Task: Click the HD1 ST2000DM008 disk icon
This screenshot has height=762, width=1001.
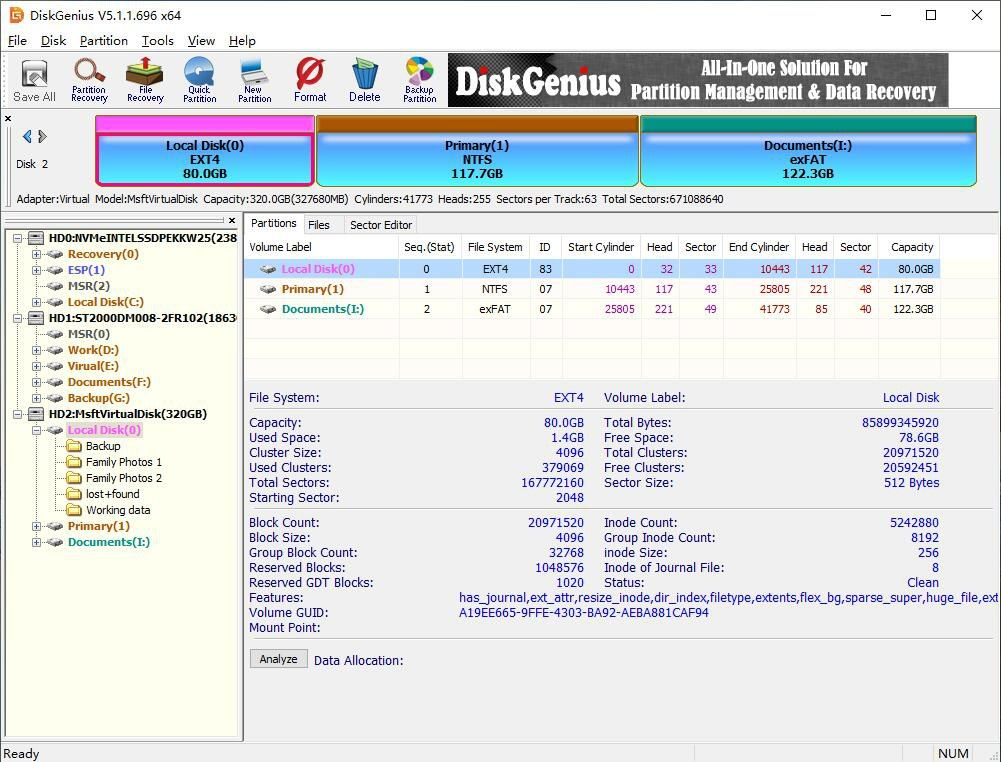Action: [x=36, y=318]
